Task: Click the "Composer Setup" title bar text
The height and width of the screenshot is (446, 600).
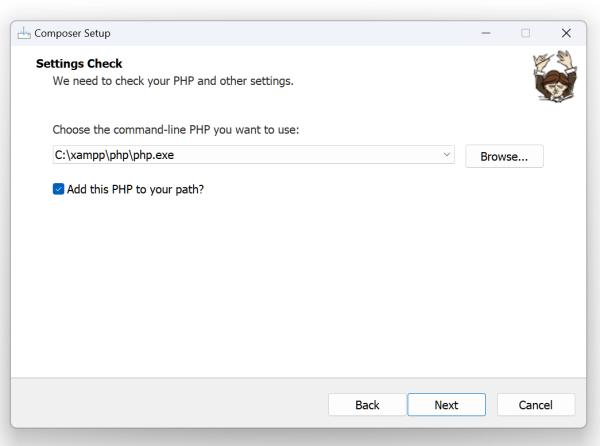Action: pos(72,33)
